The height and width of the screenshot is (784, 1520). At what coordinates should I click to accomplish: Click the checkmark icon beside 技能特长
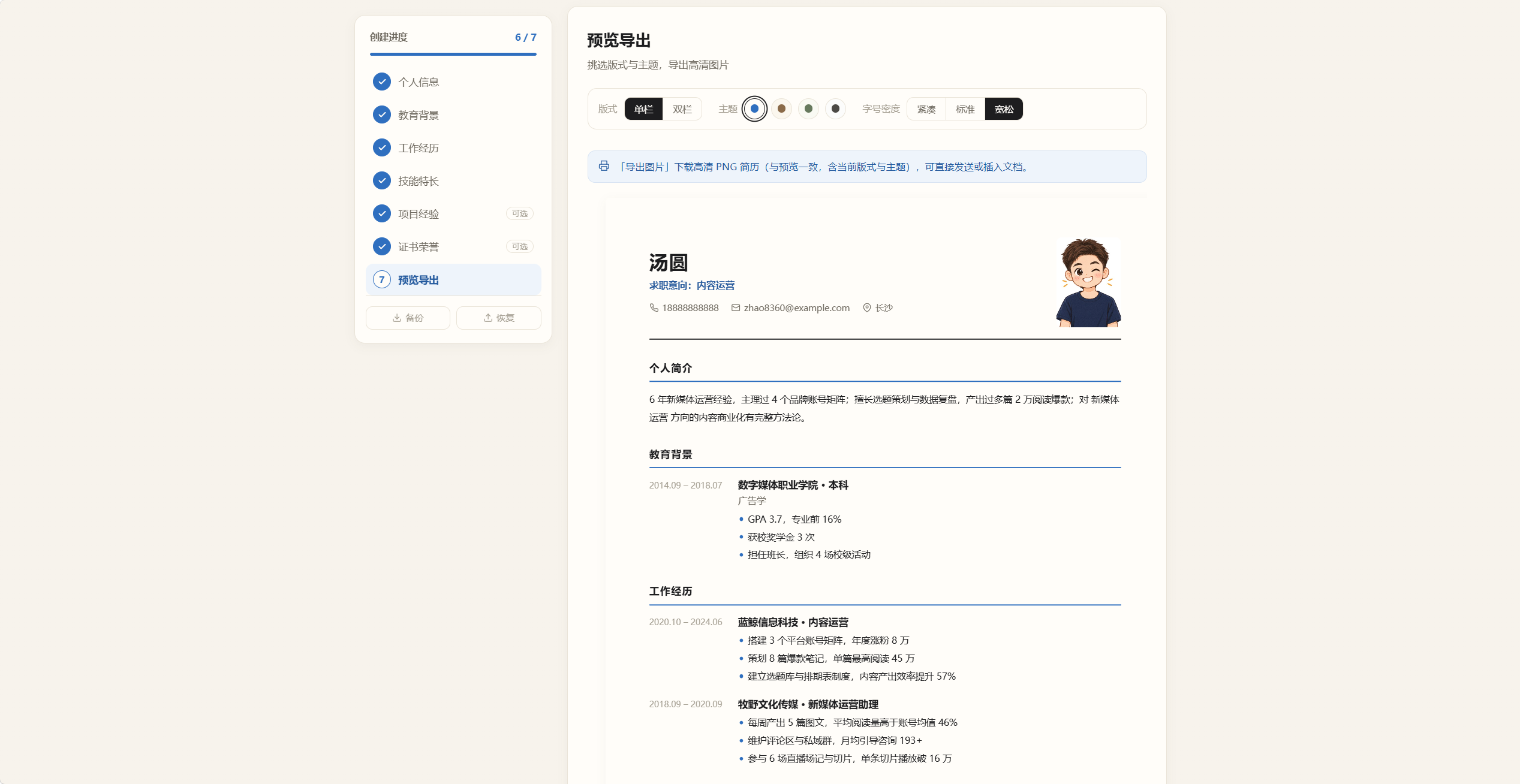pos(381,180)
